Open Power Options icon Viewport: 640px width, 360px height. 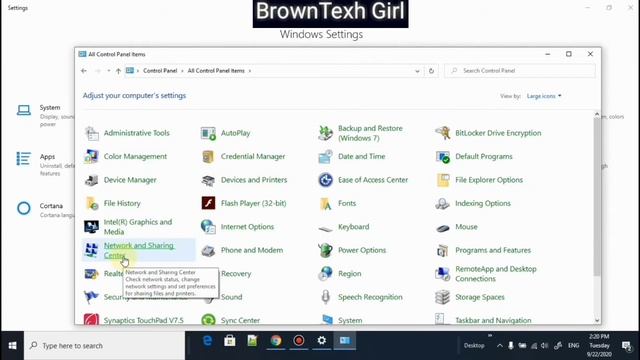(x=325, y=250)
